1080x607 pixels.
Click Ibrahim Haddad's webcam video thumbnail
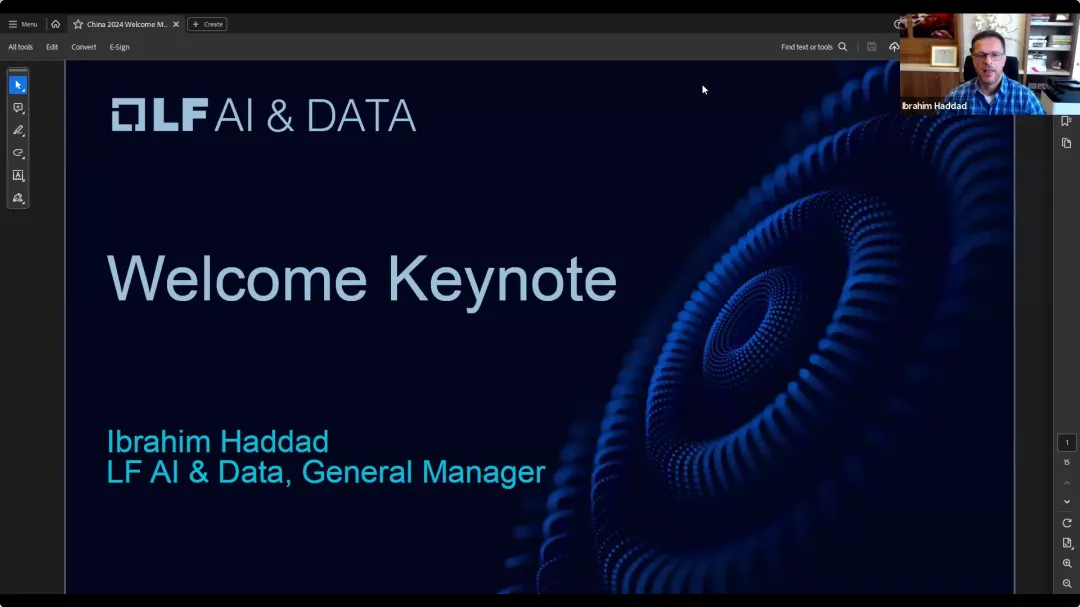[990, 63]
